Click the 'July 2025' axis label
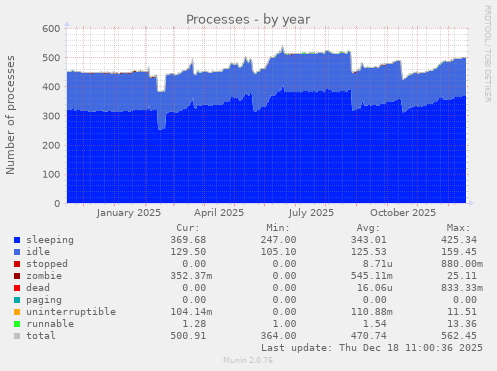The height and width of the screenshot is (371, 497). pos(311,213)
